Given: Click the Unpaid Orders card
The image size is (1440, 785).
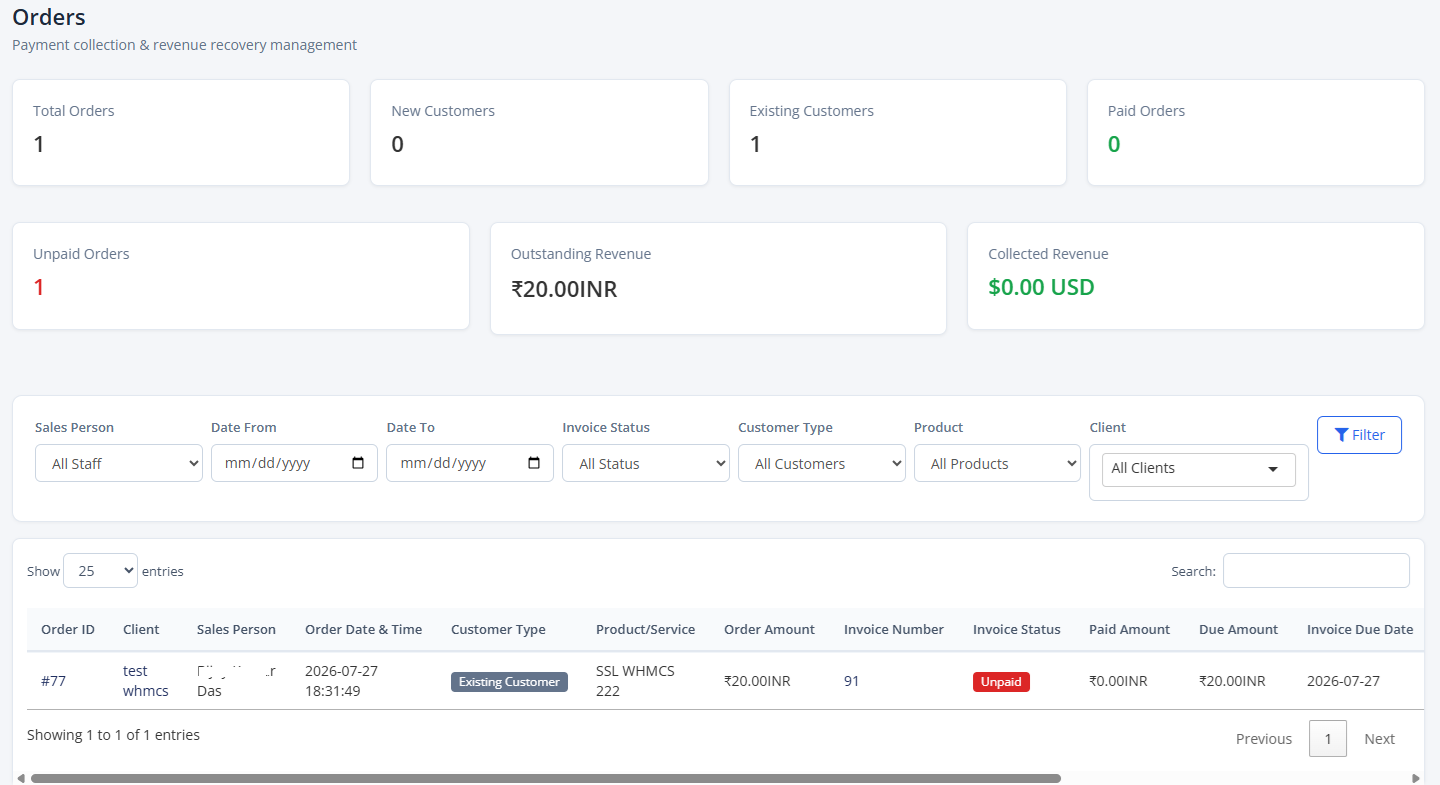Looking at the screenshot, I should (241, 276).
